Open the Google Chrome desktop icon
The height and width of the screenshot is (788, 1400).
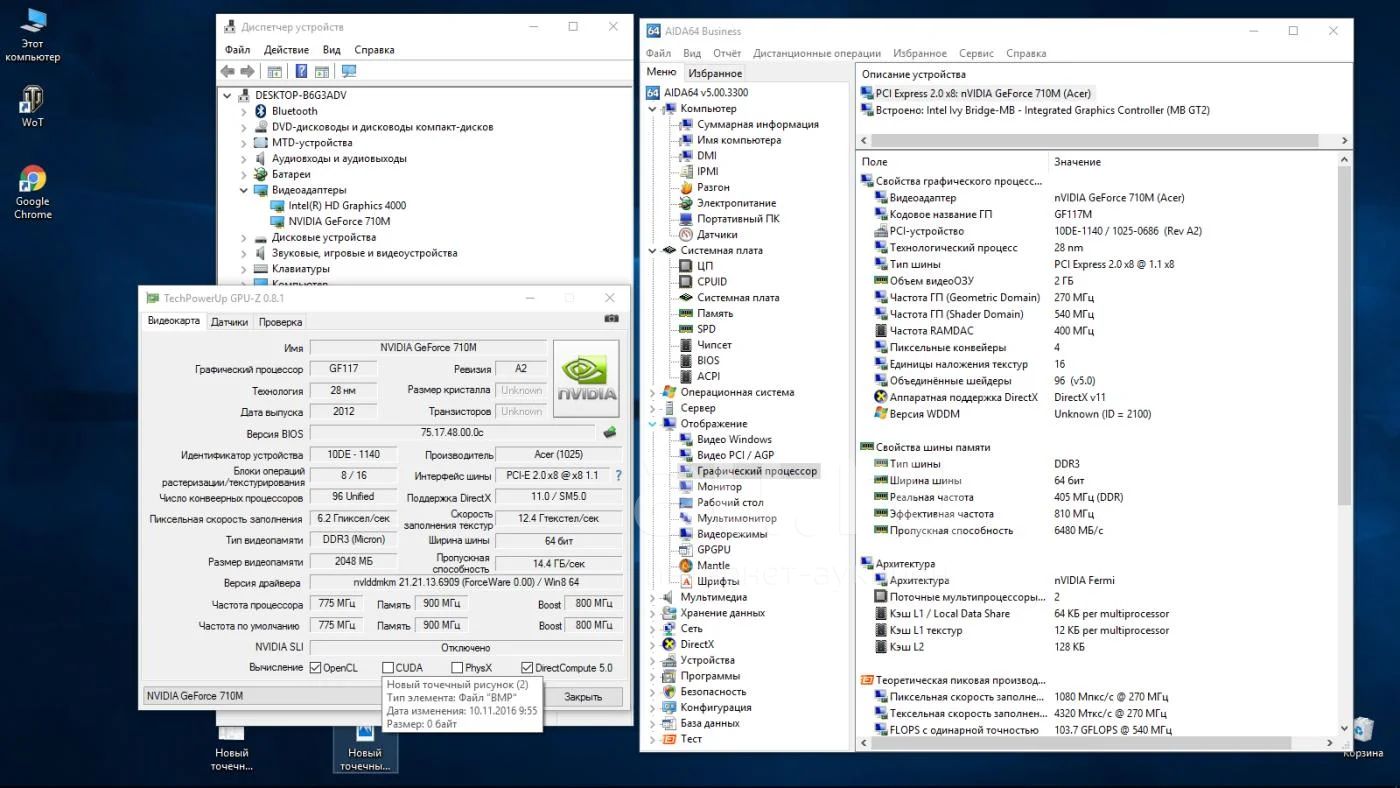click(x=32, y=193)
